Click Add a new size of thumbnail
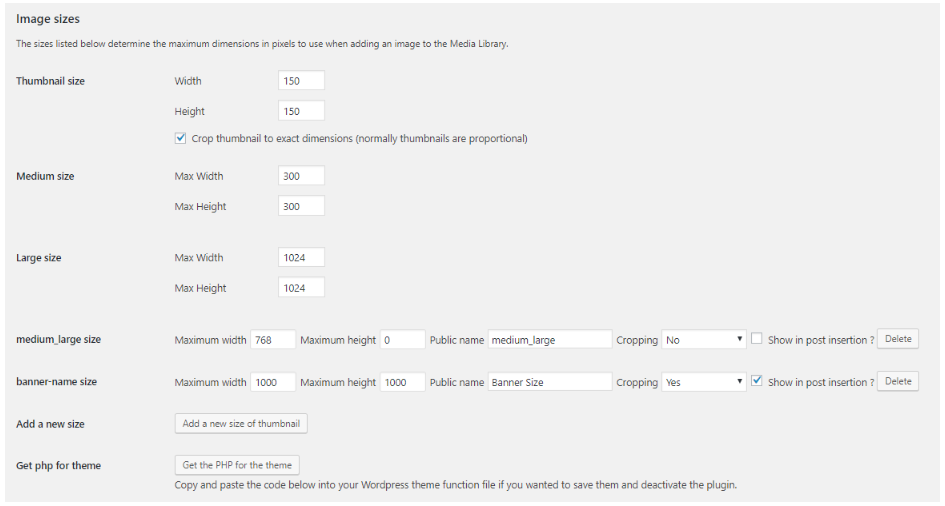Viewport: 945px width, 506px height. click(x=241, y=424)
